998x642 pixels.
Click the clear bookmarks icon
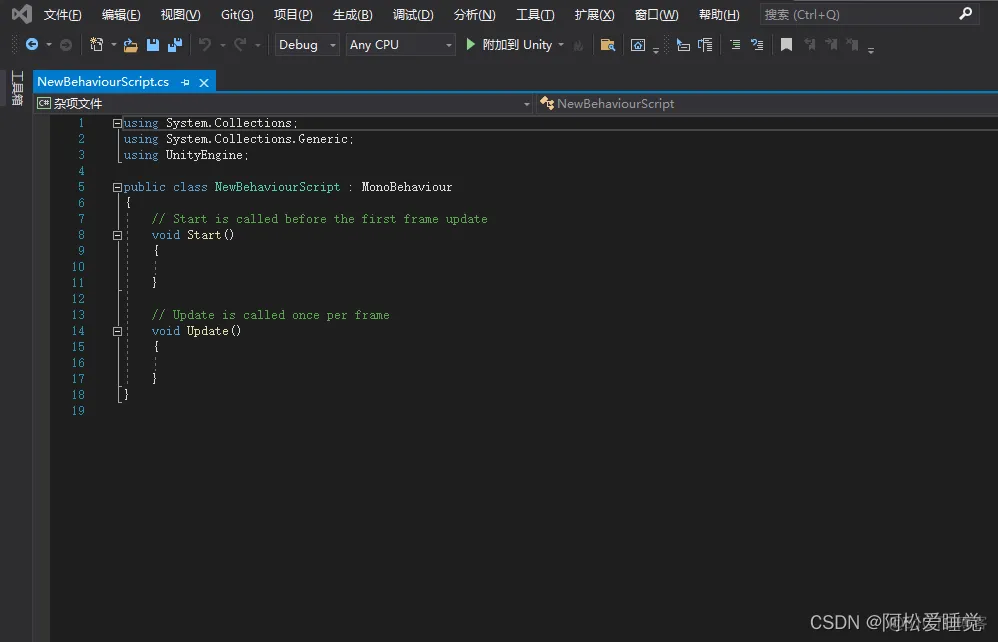tap(853, 45)
